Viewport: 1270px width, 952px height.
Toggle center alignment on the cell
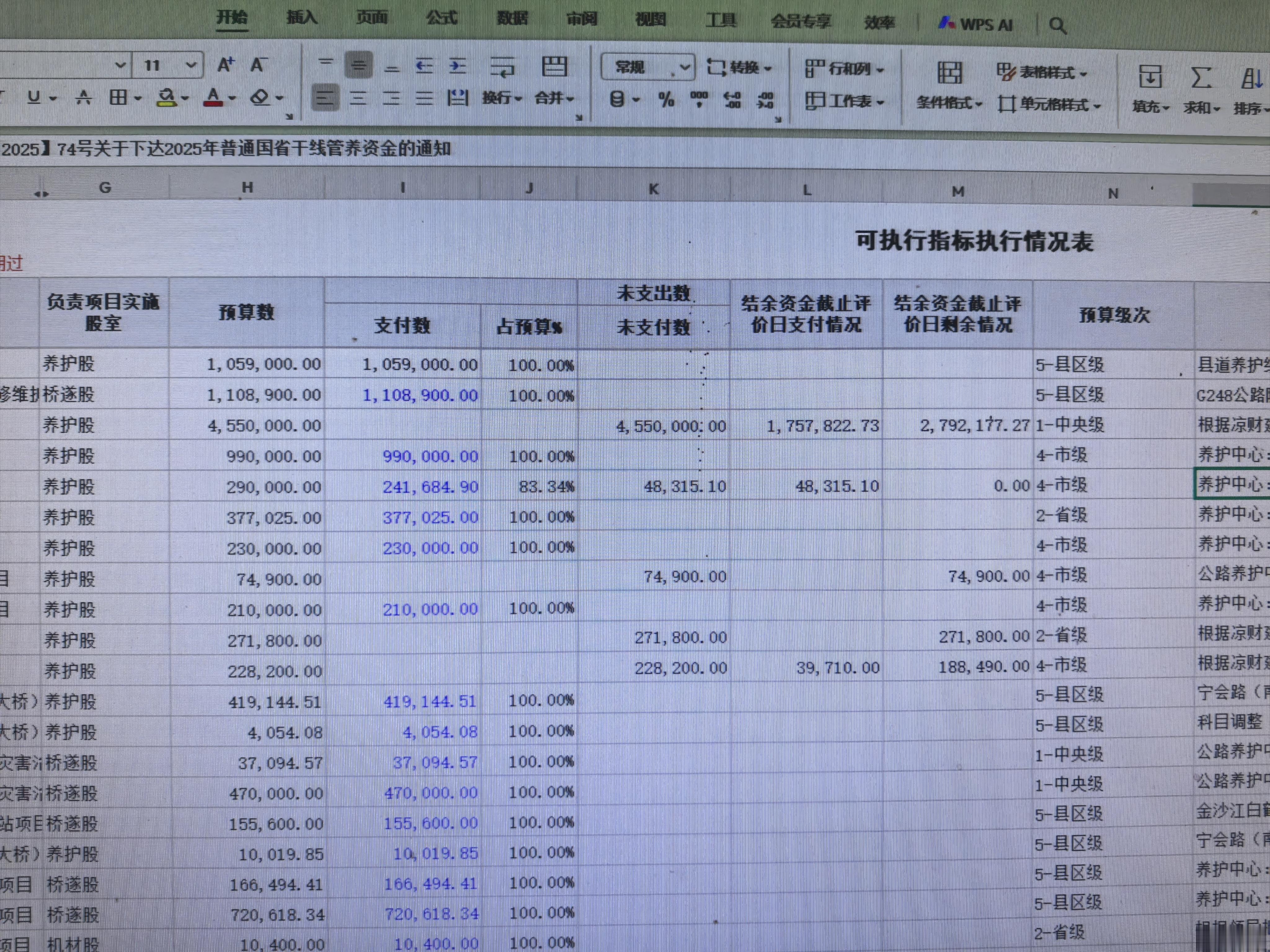359,99
